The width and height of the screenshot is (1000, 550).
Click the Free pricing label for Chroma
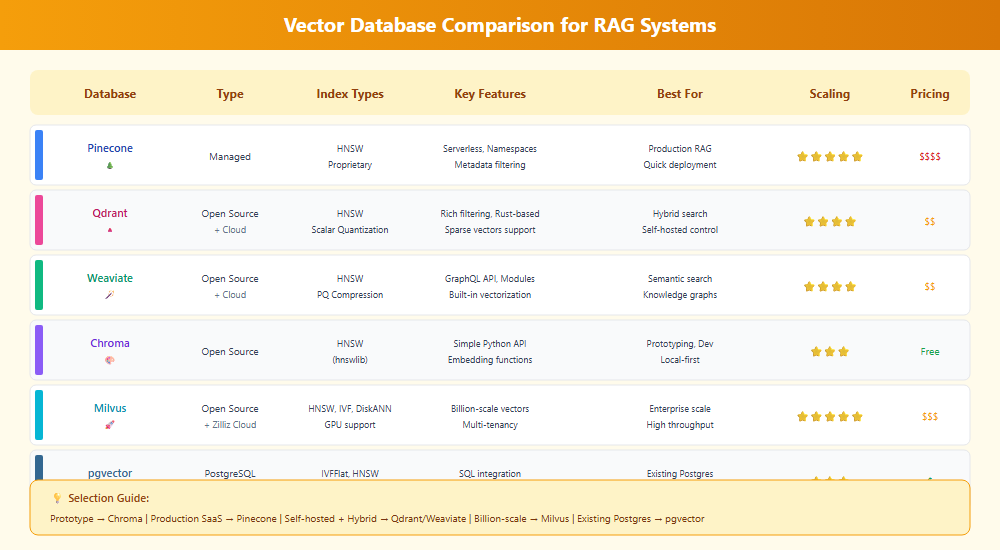[929, 352]
